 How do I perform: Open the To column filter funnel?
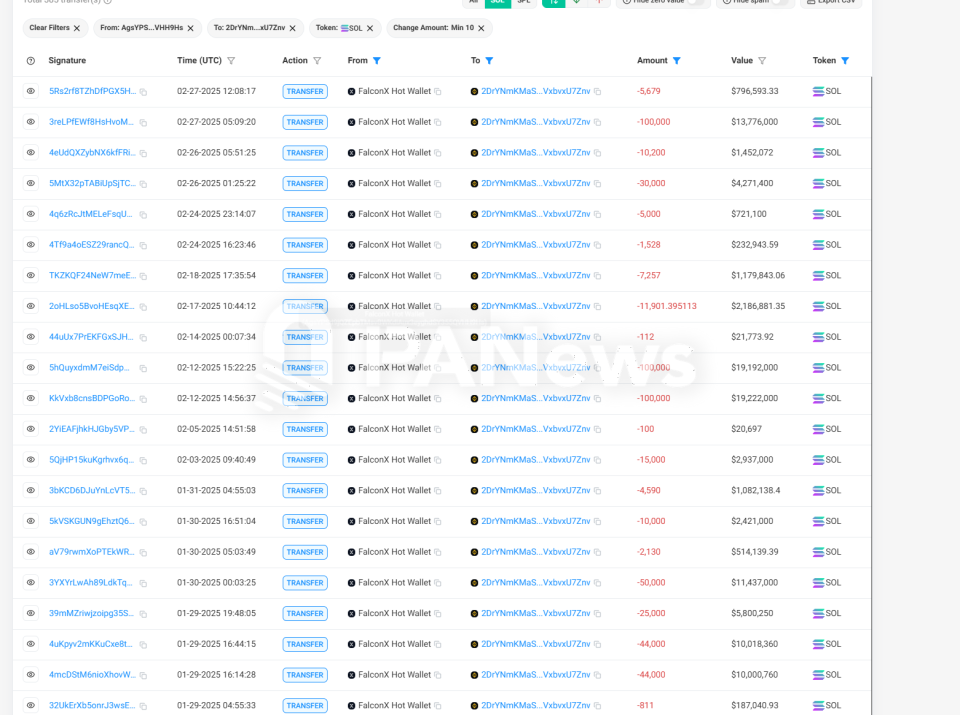tap(489, 61)
